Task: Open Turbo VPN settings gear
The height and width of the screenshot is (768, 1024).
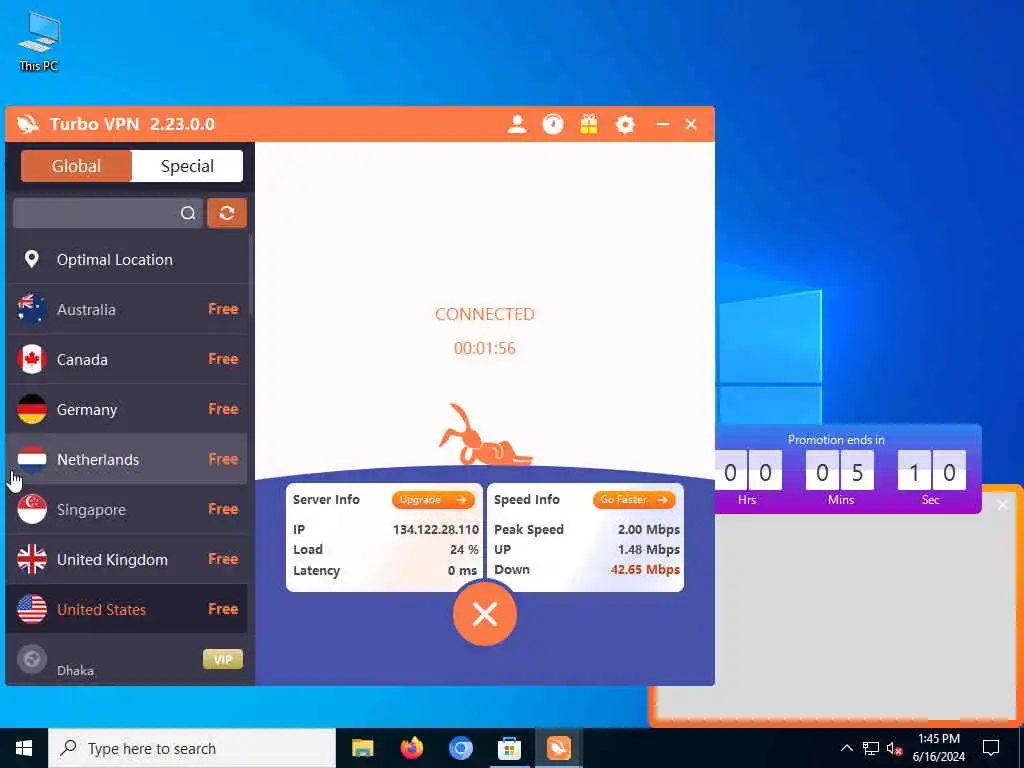Action: click(x=625, y=124)
